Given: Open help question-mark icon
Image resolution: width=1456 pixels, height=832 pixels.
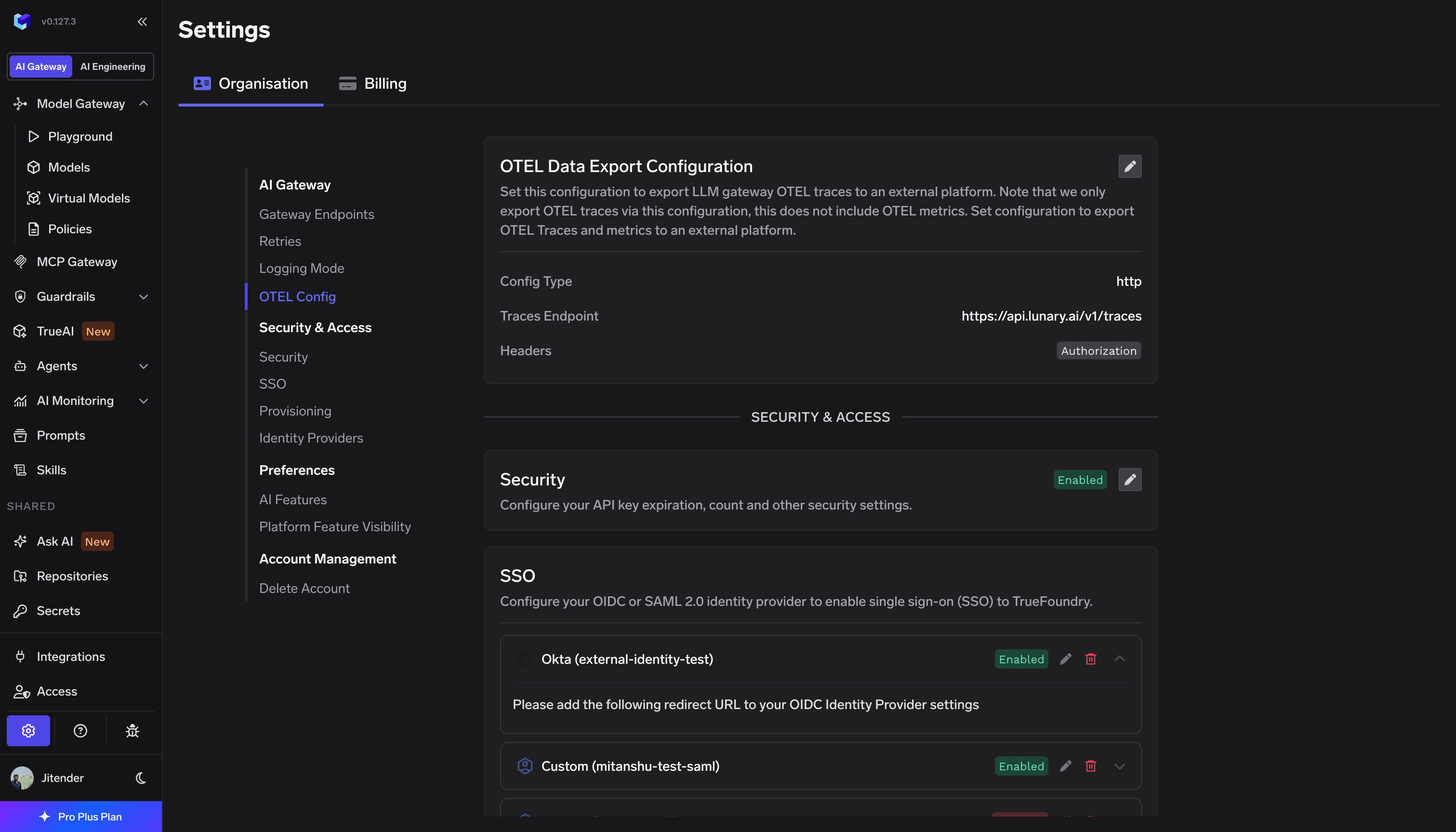Looking at the screenshot, I should 80,731.
